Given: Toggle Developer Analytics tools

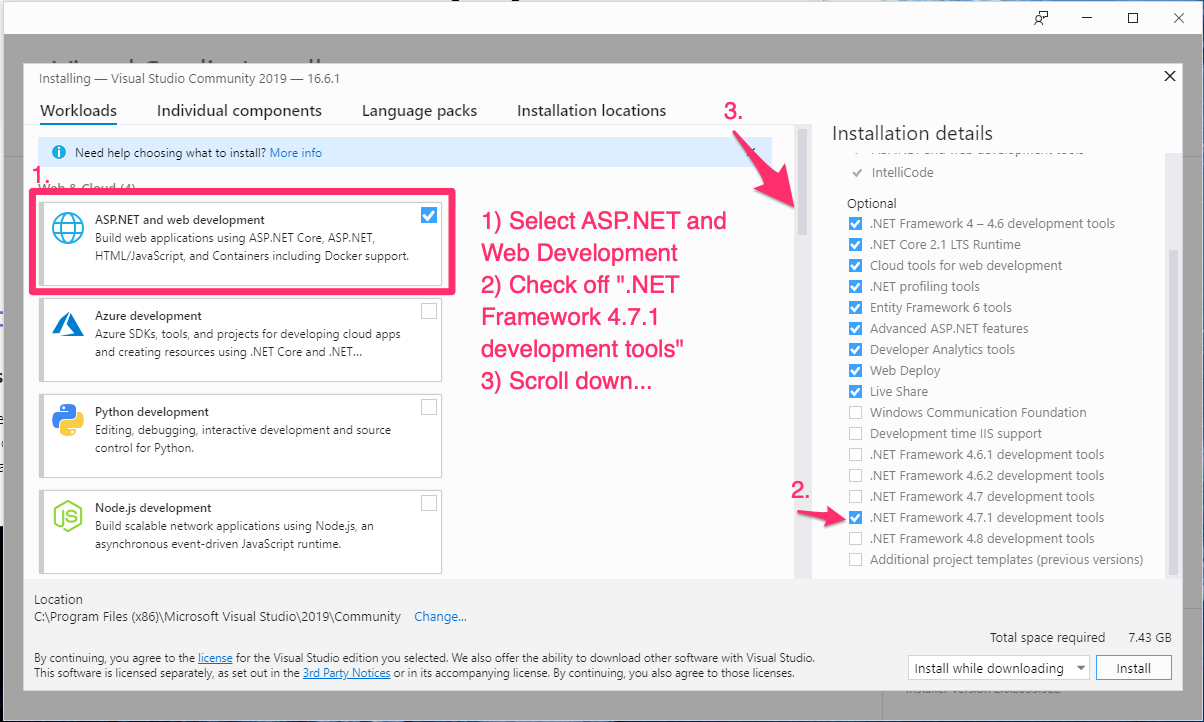Looking at the screenshot, I should tap(855, 349).
